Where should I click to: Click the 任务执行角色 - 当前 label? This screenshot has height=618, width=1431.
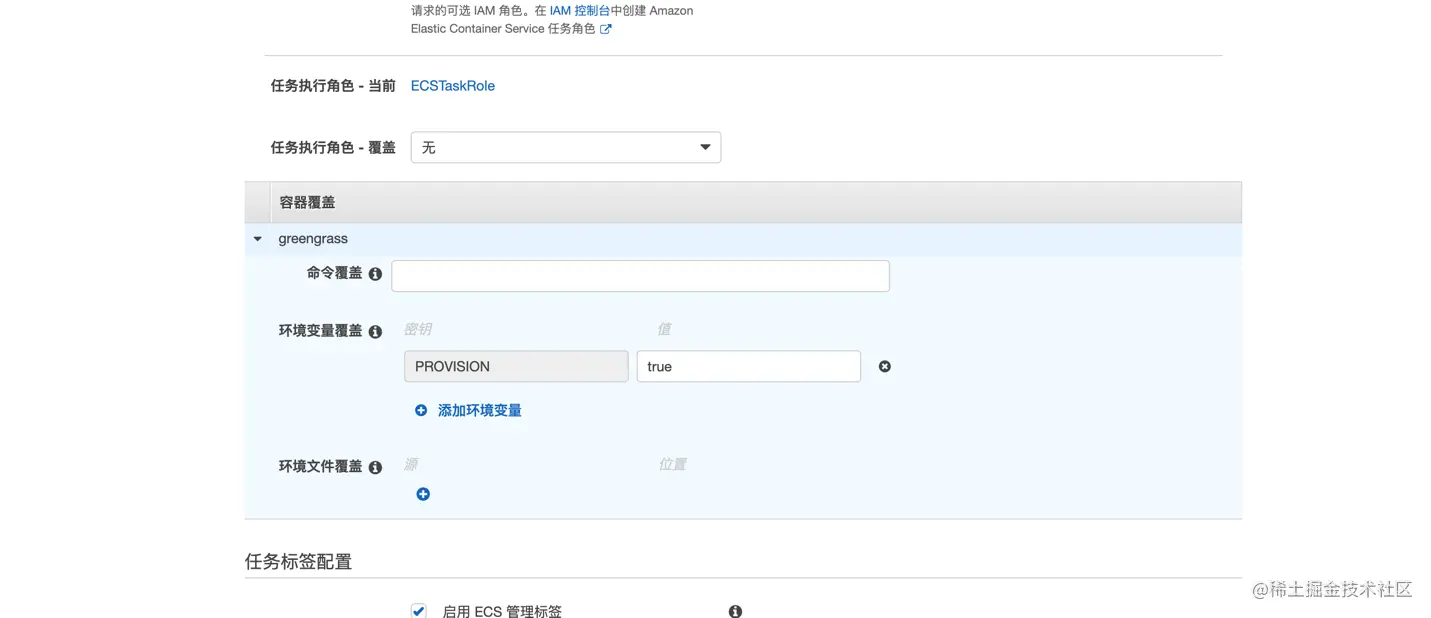coord(333,86)
